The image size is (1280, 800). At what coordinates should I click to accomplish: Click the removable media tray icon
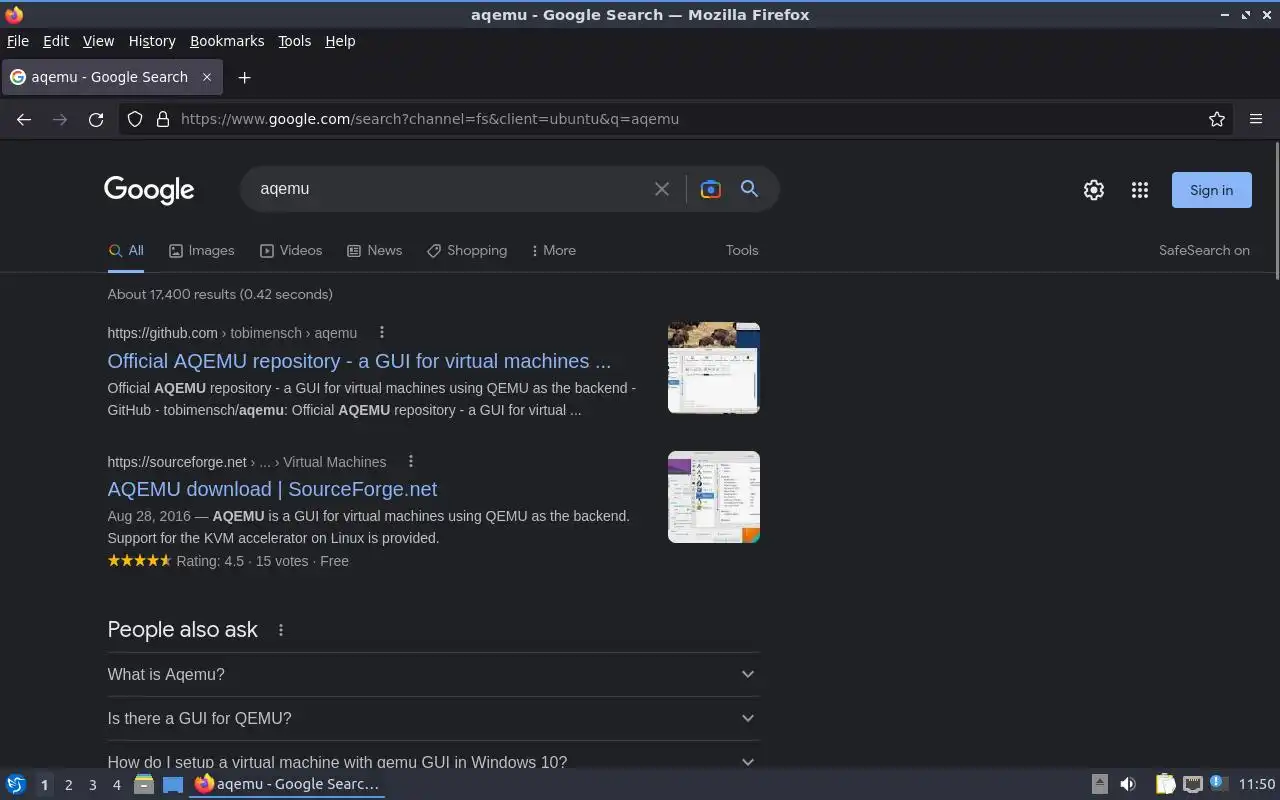pos(1099,785)
